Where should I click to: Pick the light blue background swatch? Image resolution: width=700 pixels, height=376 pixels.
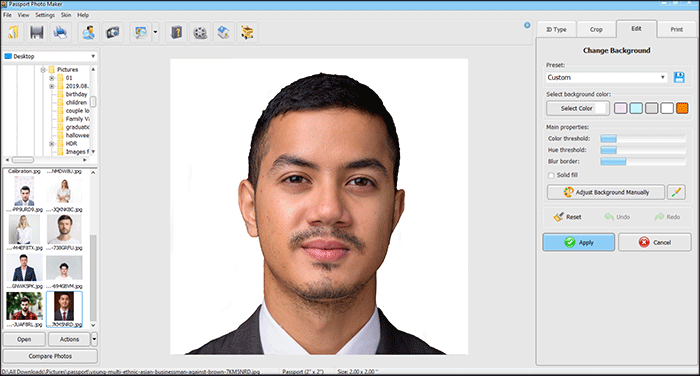click(x=636, y=108)
